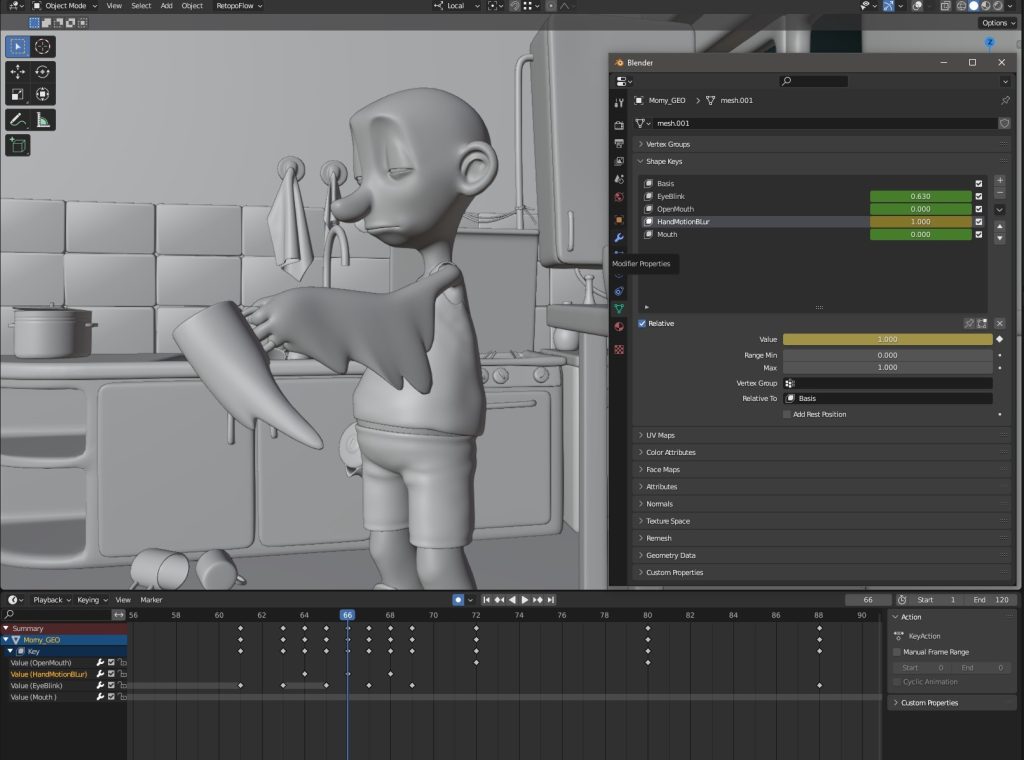Move shape key up in list
The width and height of the screenshot is (1024, 760).
[1000, 226]
